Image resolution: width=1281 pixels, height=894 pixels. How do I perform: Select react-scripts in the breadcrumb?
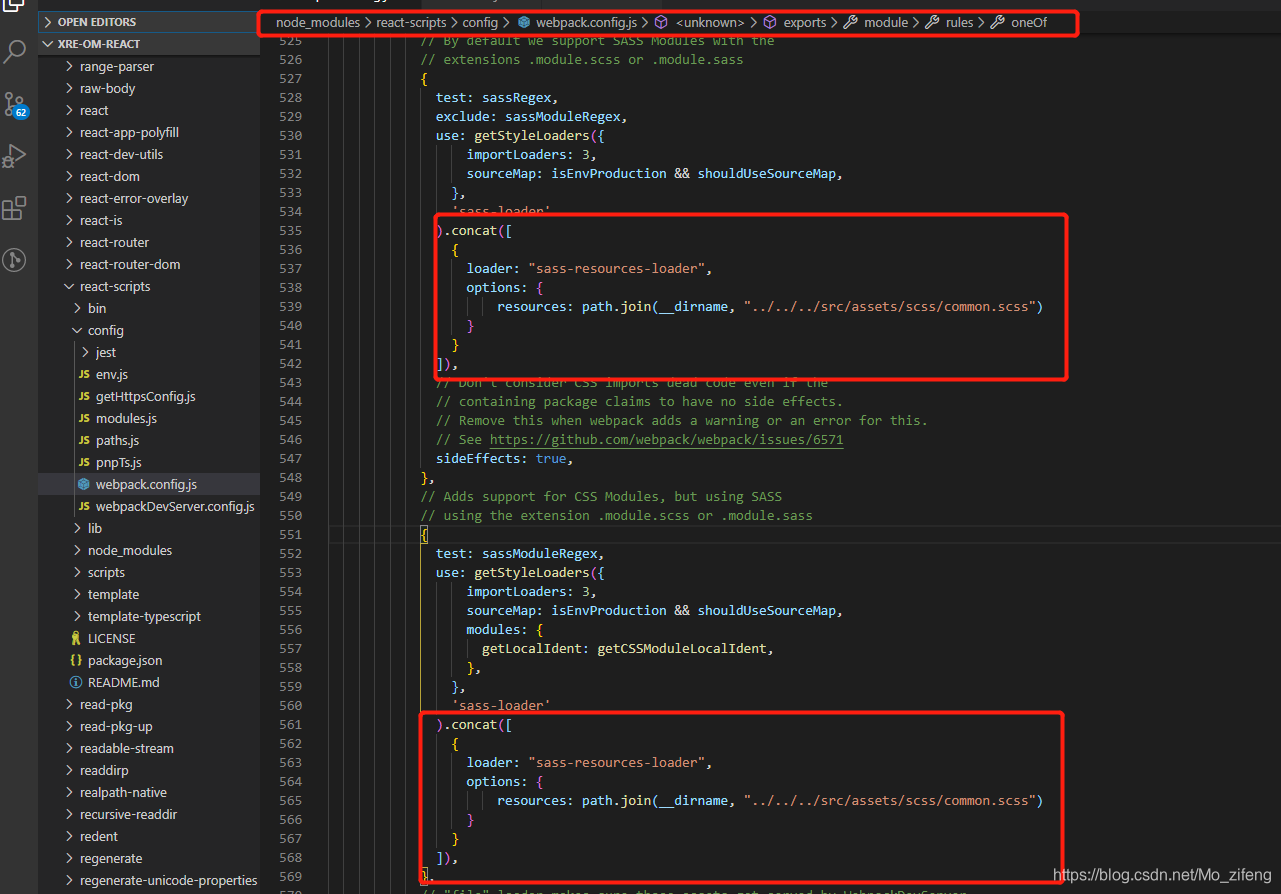pyautogui.click(x=411, y=22)
